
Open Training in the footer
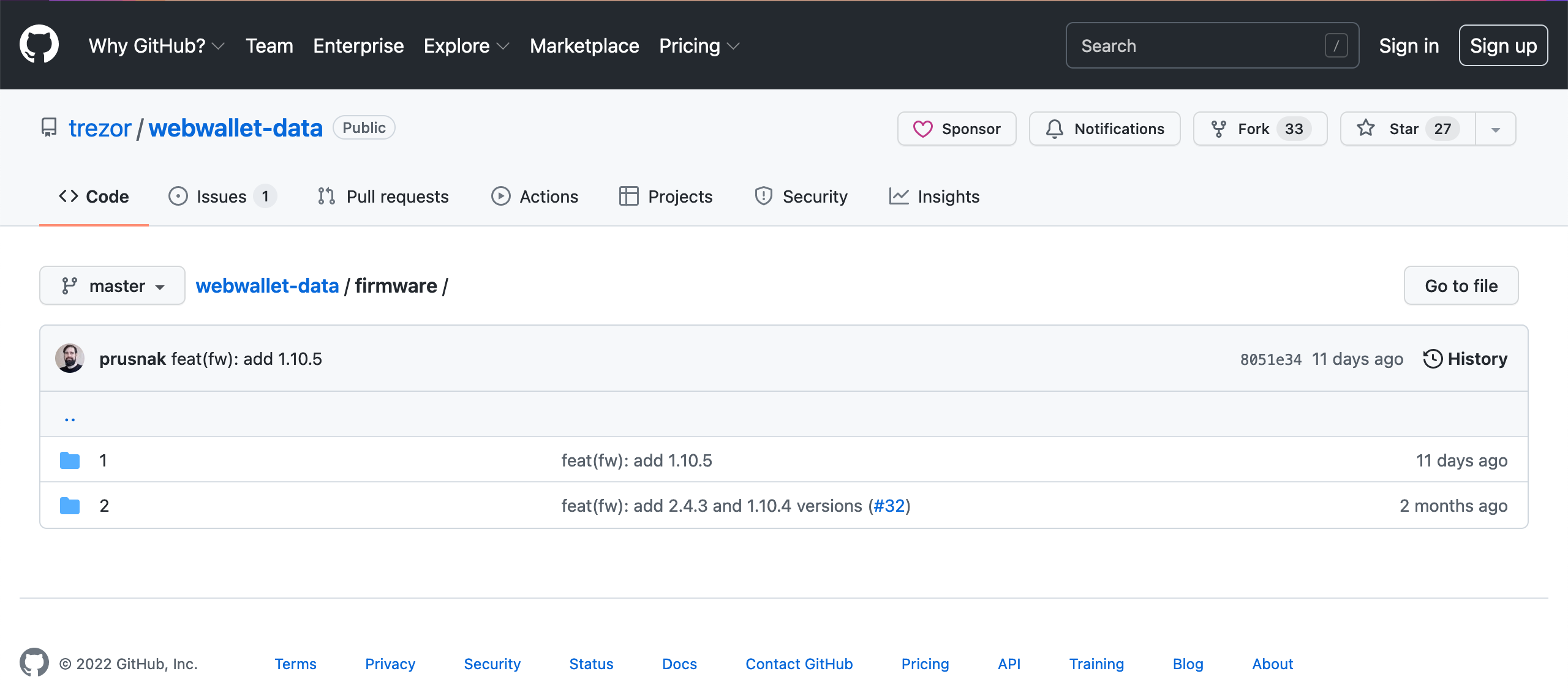tap(1096, 664)
